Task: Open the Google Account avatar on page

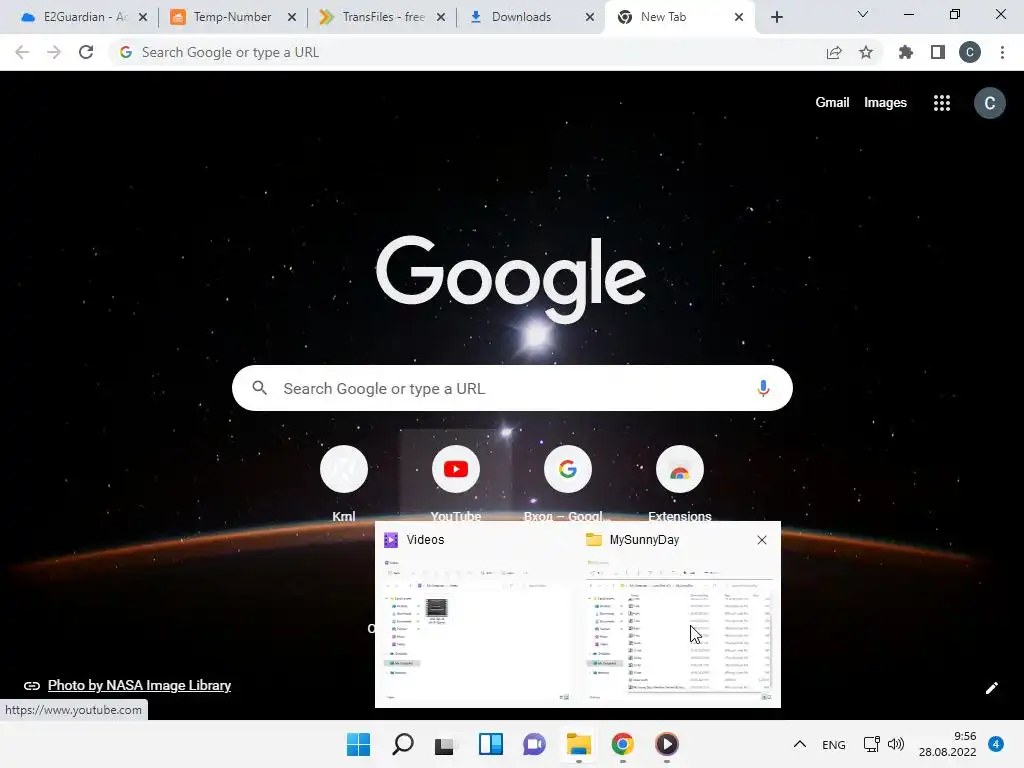Action: (989, 103)
